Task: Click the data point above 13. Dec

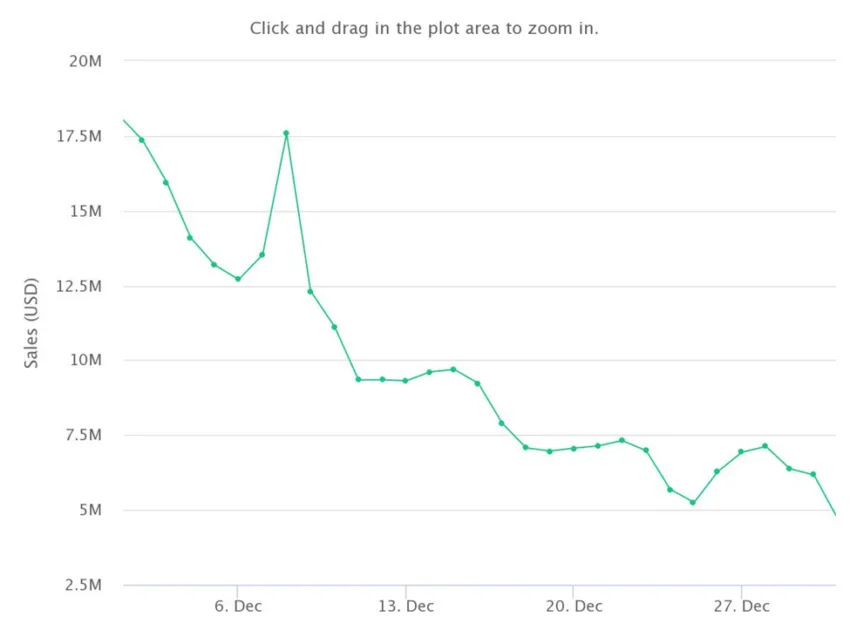Action: pyautogui.click(x=405, y=381)
